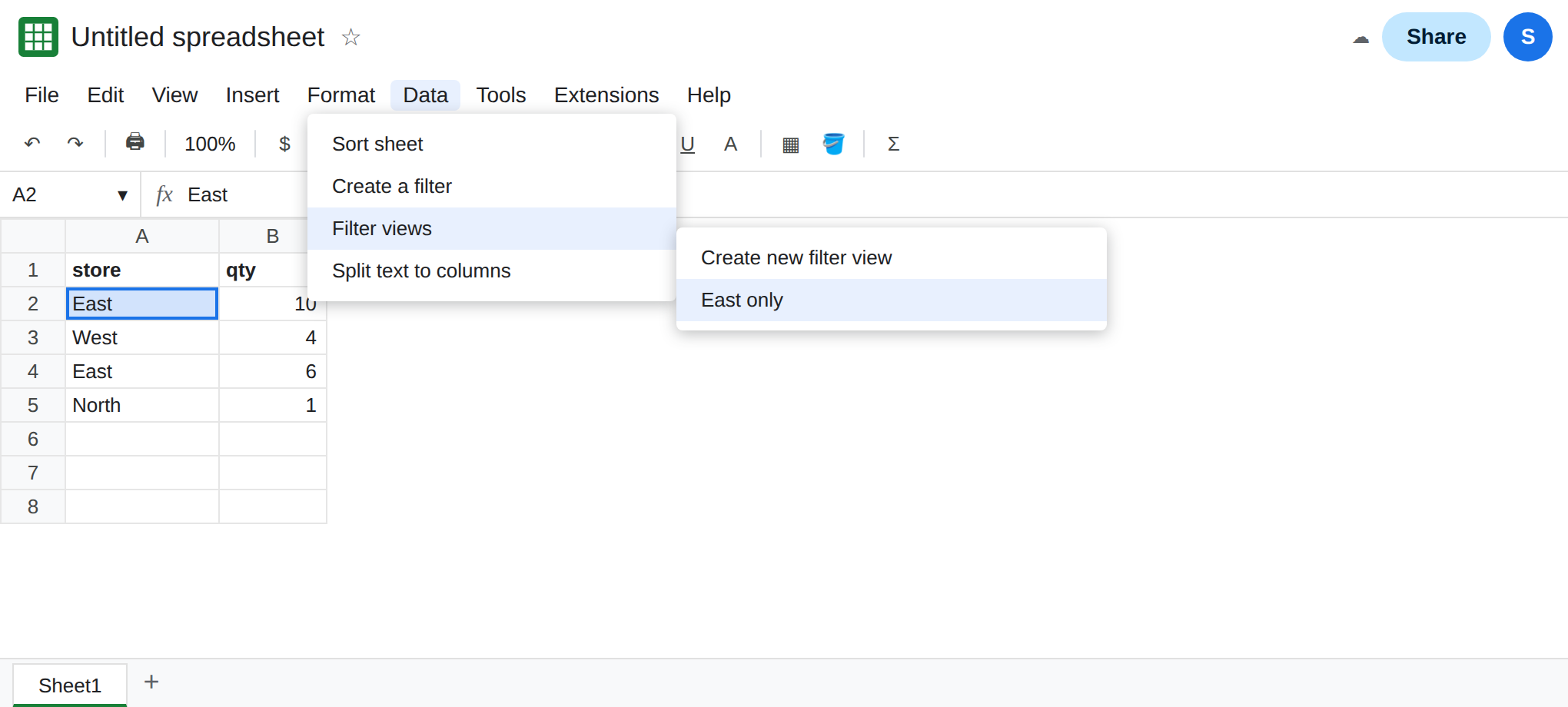Open the Google Sheets home logo
The height and width of the screenshot is (707, 1568).
click(38, 37)
